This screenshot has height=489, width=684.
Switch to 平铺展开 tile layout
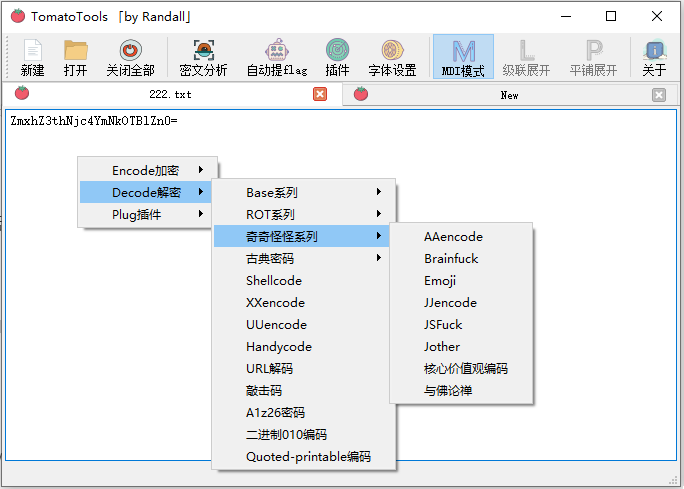(593, 57)
